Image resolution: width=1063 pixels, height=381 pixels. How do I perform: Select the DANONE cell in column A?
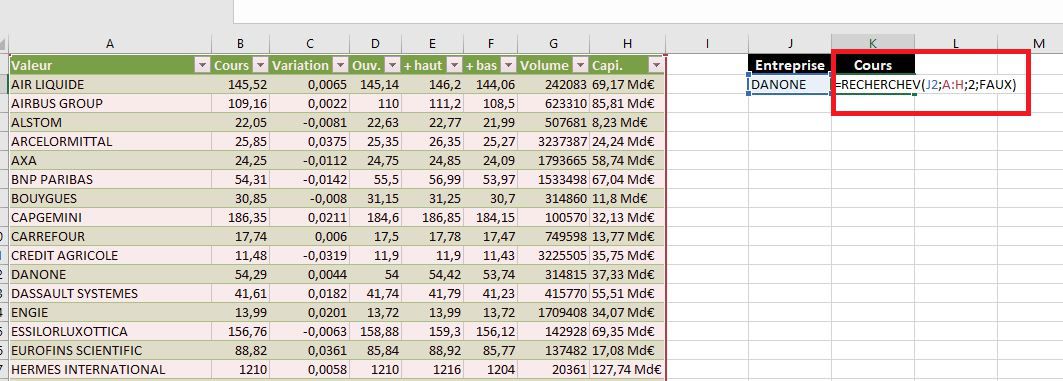(x=110, y=275)
